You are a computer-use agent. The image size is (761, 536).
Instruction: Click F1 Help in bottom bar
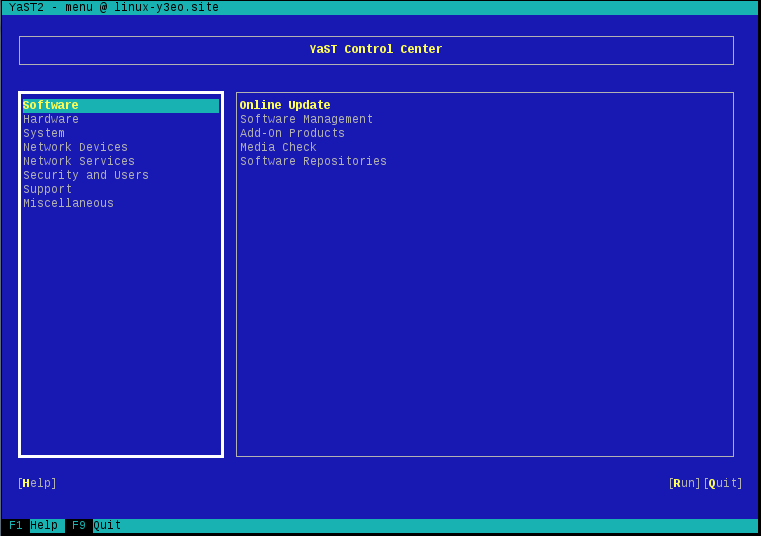tap(33, 525)
